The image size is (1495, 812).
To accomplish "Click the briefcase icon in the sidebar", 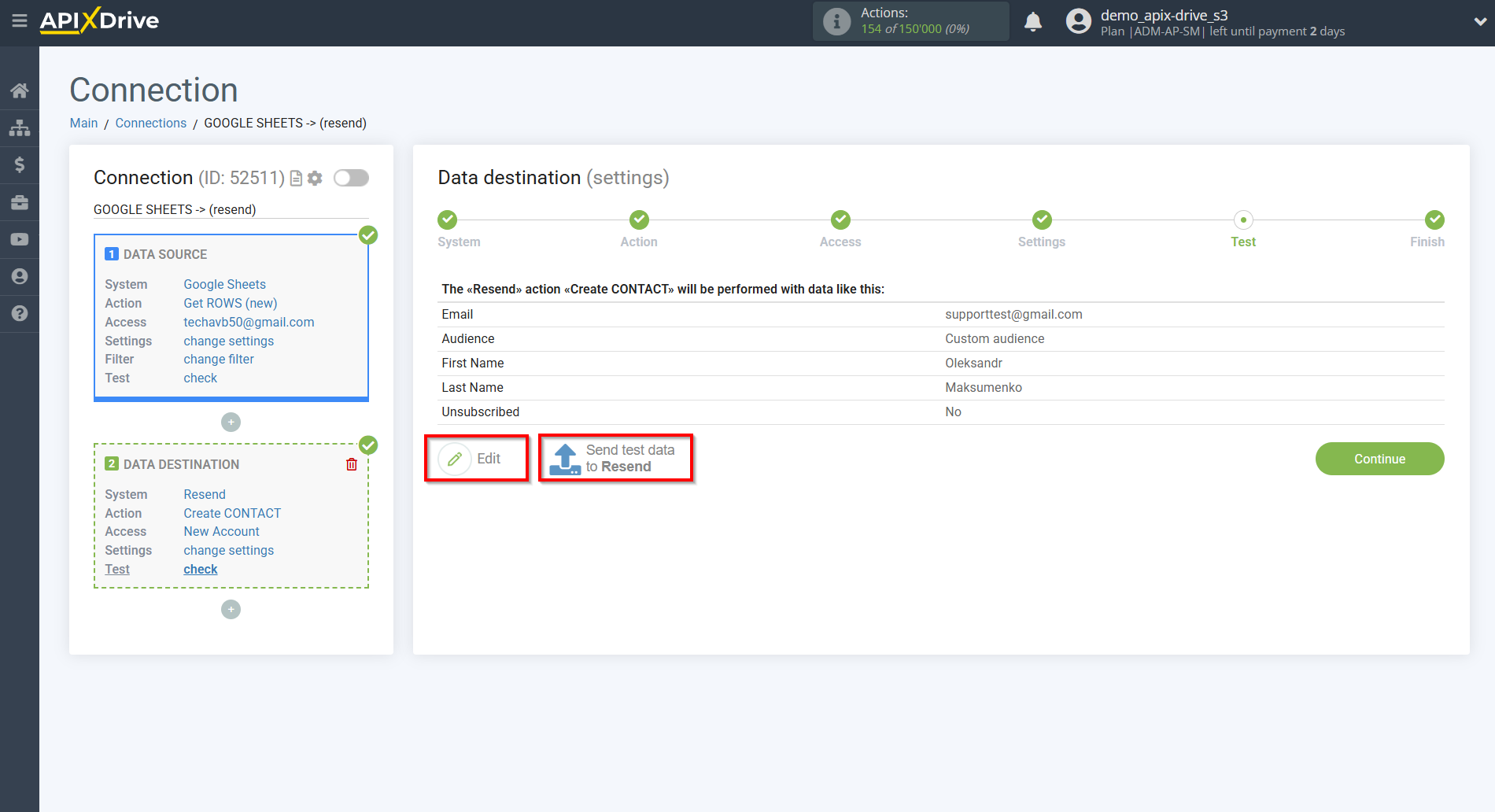I will [x=20, y=201].
